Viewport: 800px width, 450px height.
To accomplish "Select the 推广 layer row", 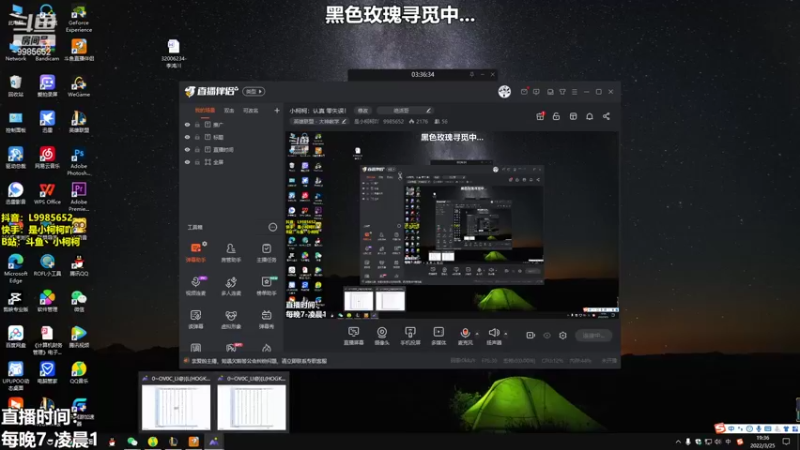I will [232, 124].
